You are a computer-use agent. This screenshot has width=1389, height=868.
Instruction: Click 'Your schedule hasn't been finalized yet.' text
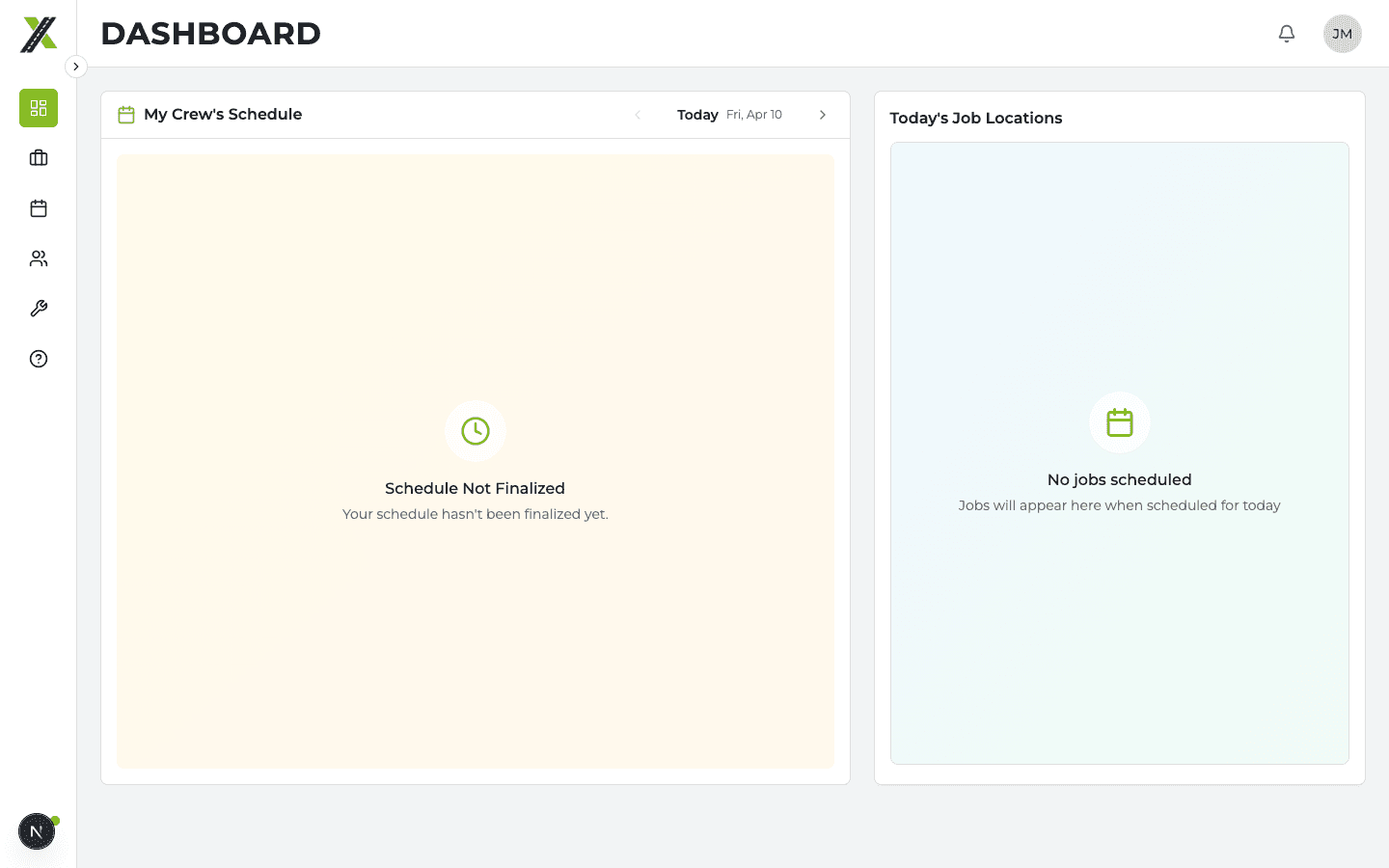point(476,514)
